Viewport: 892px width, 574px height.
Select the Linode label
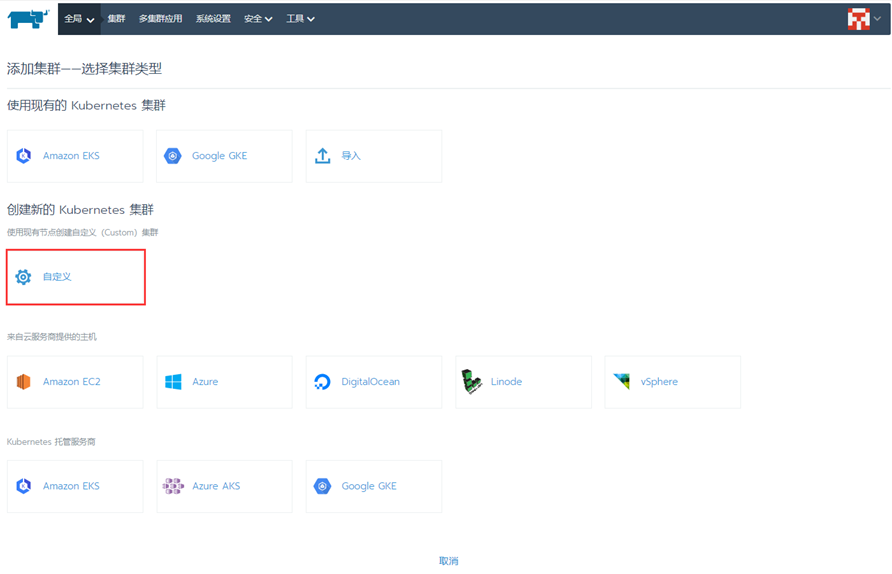506,382
